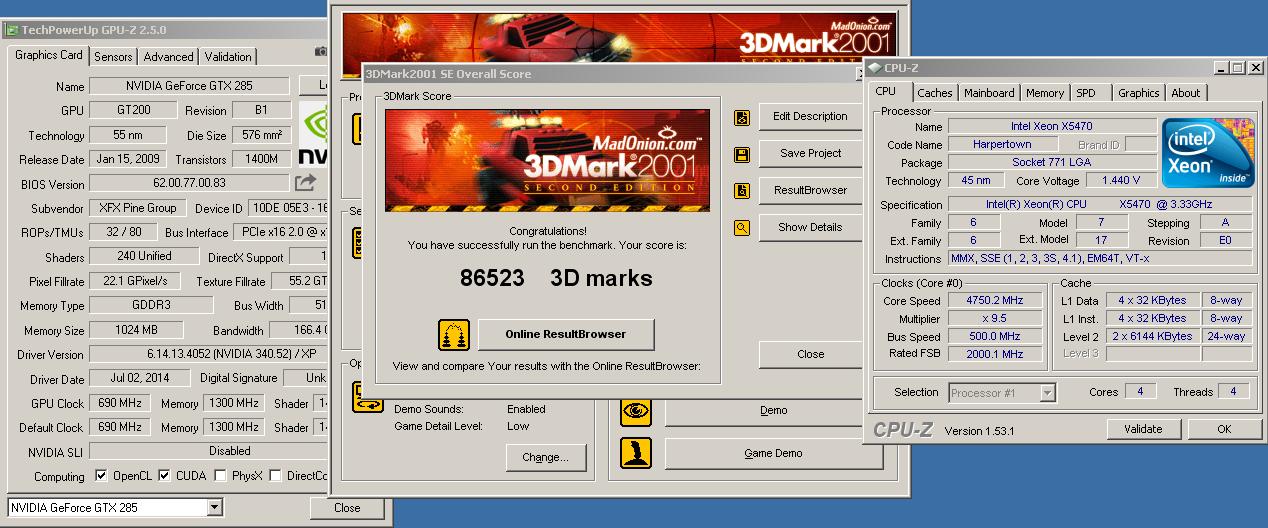The width and height of the screenshot is (1268, 528).
Task: Switch to the Validation tab in GPU-Z
Action: pyautogui.click(x=228, y=57)
